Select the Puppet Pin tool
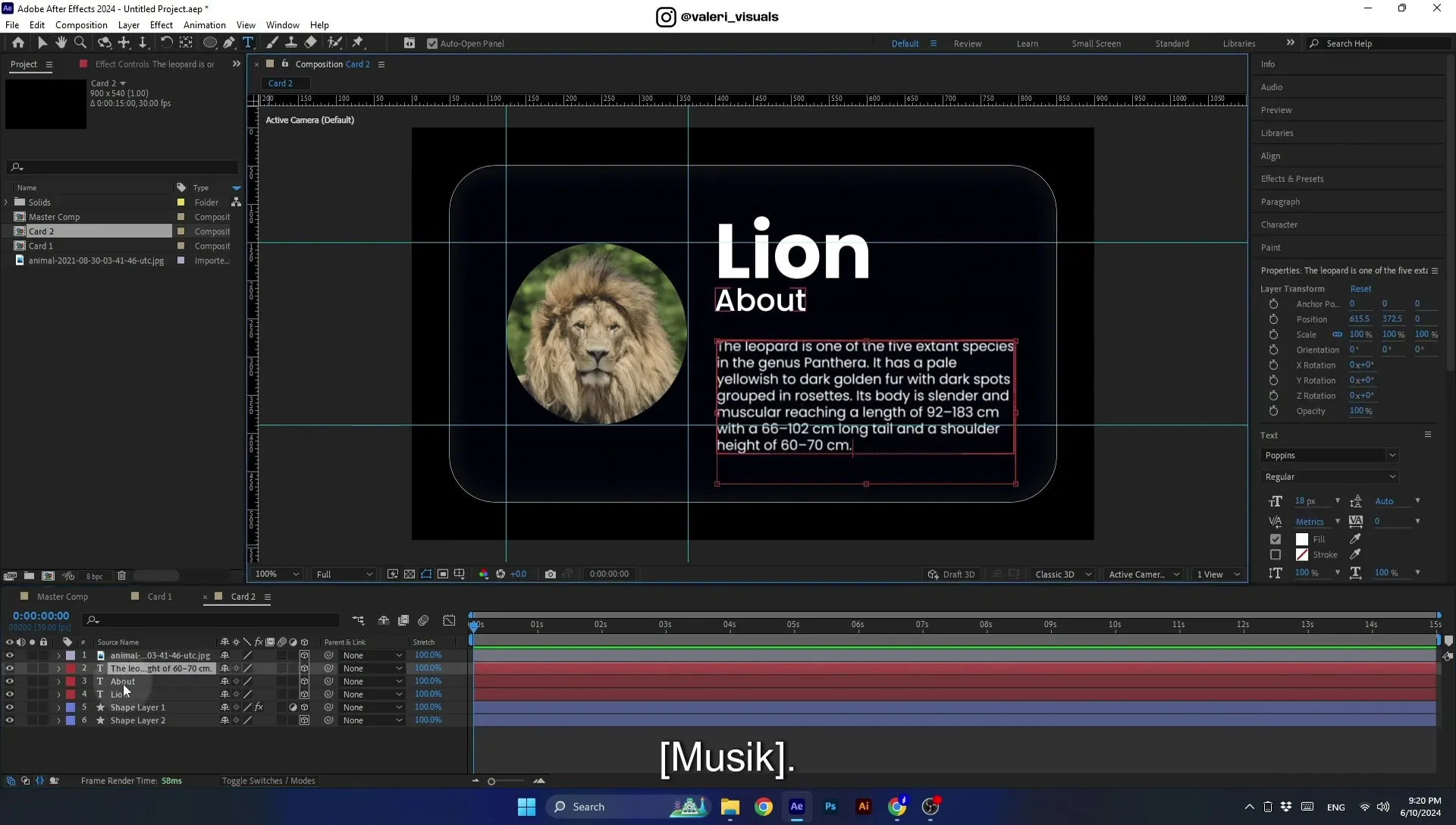Screen dimensions: 1456x825 [358, 43]
